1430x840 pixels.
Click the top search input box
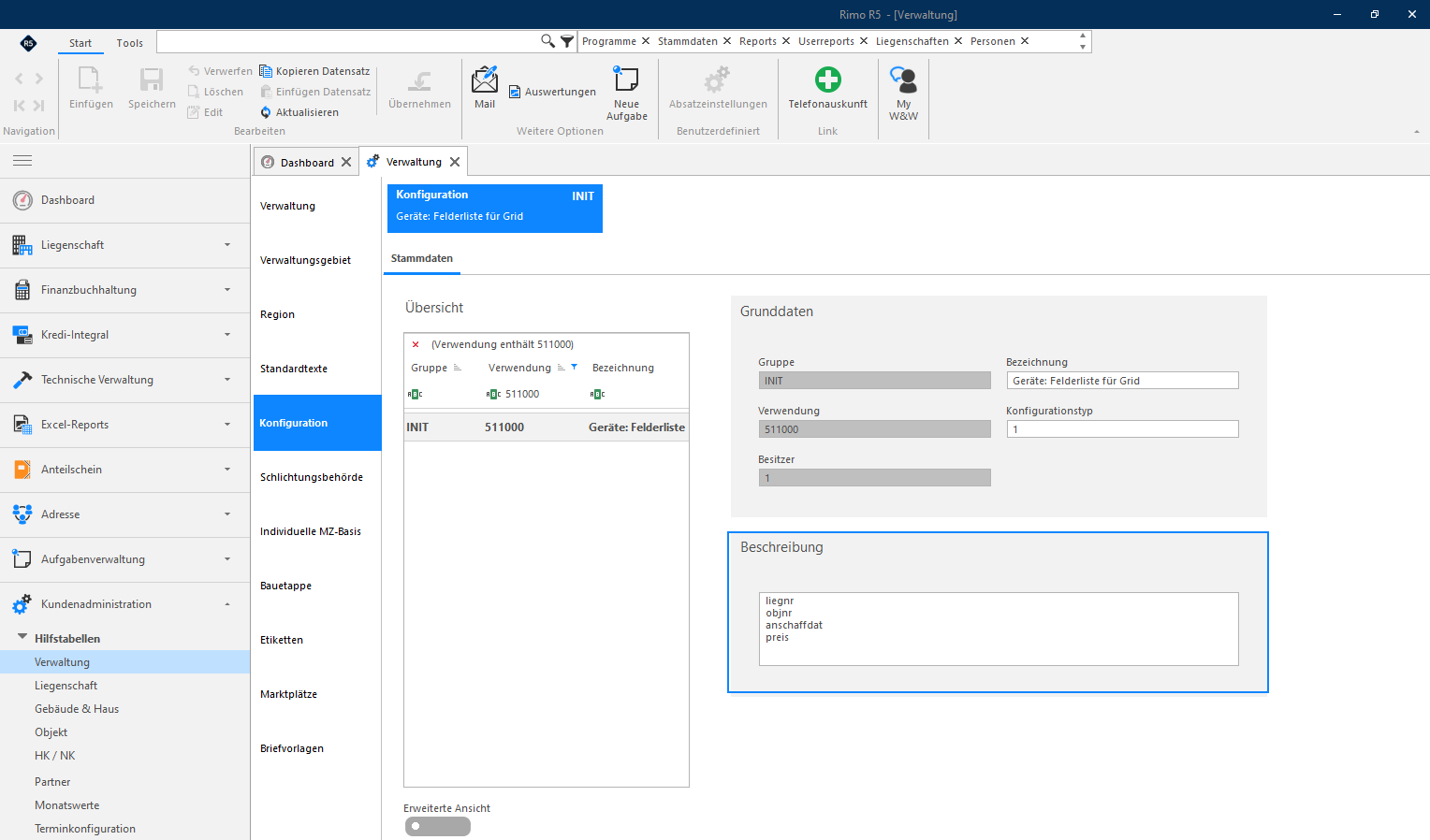click(x=348, y=41)
